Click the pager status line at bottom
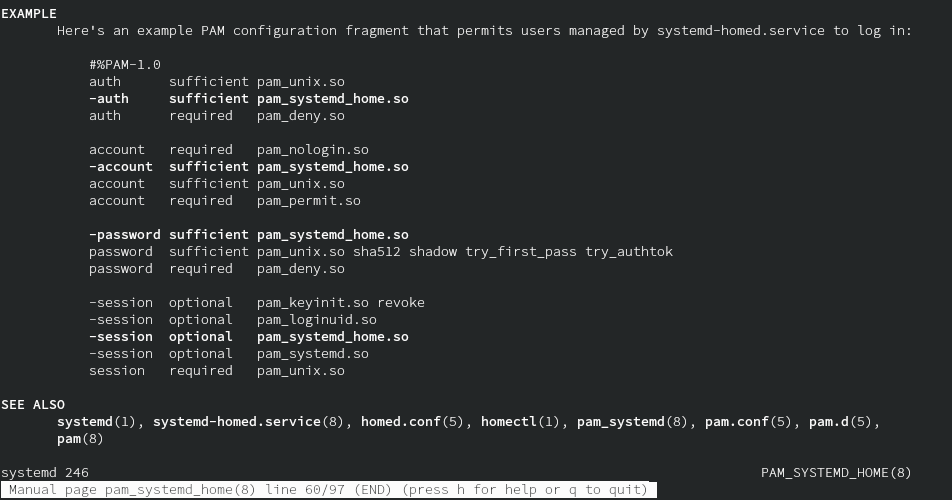952x500 pixels. 330,490
